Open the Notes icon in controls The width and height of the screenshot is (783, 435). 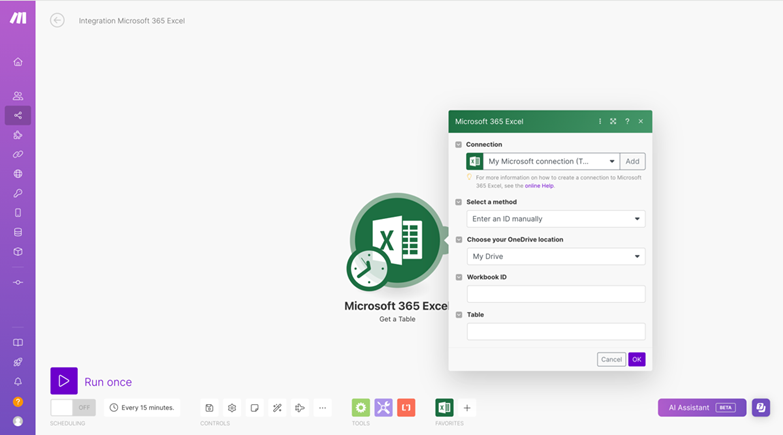click(x=255, y=408)
